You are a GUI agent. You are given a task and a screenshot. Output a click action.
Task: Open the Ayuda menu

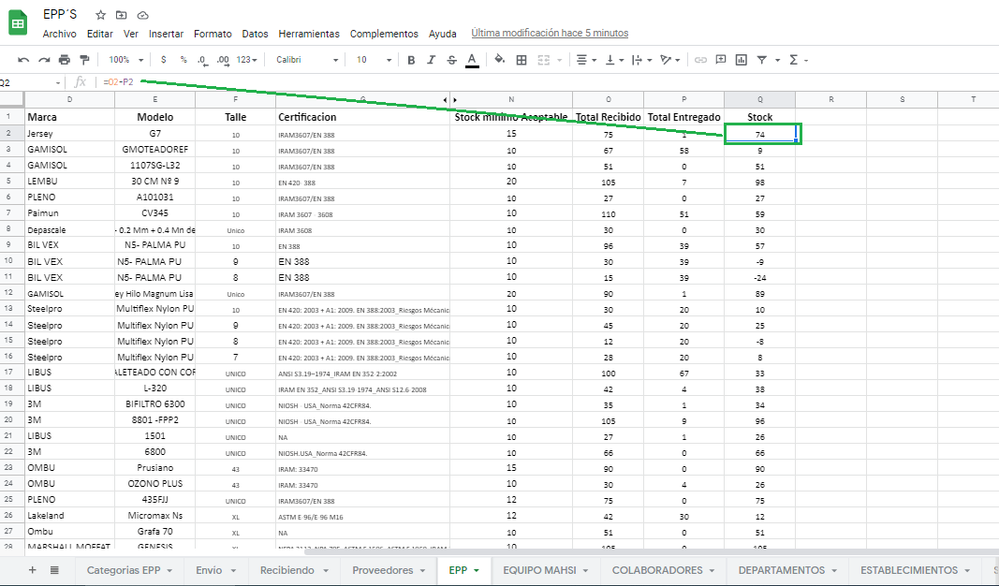click(442, 34)
